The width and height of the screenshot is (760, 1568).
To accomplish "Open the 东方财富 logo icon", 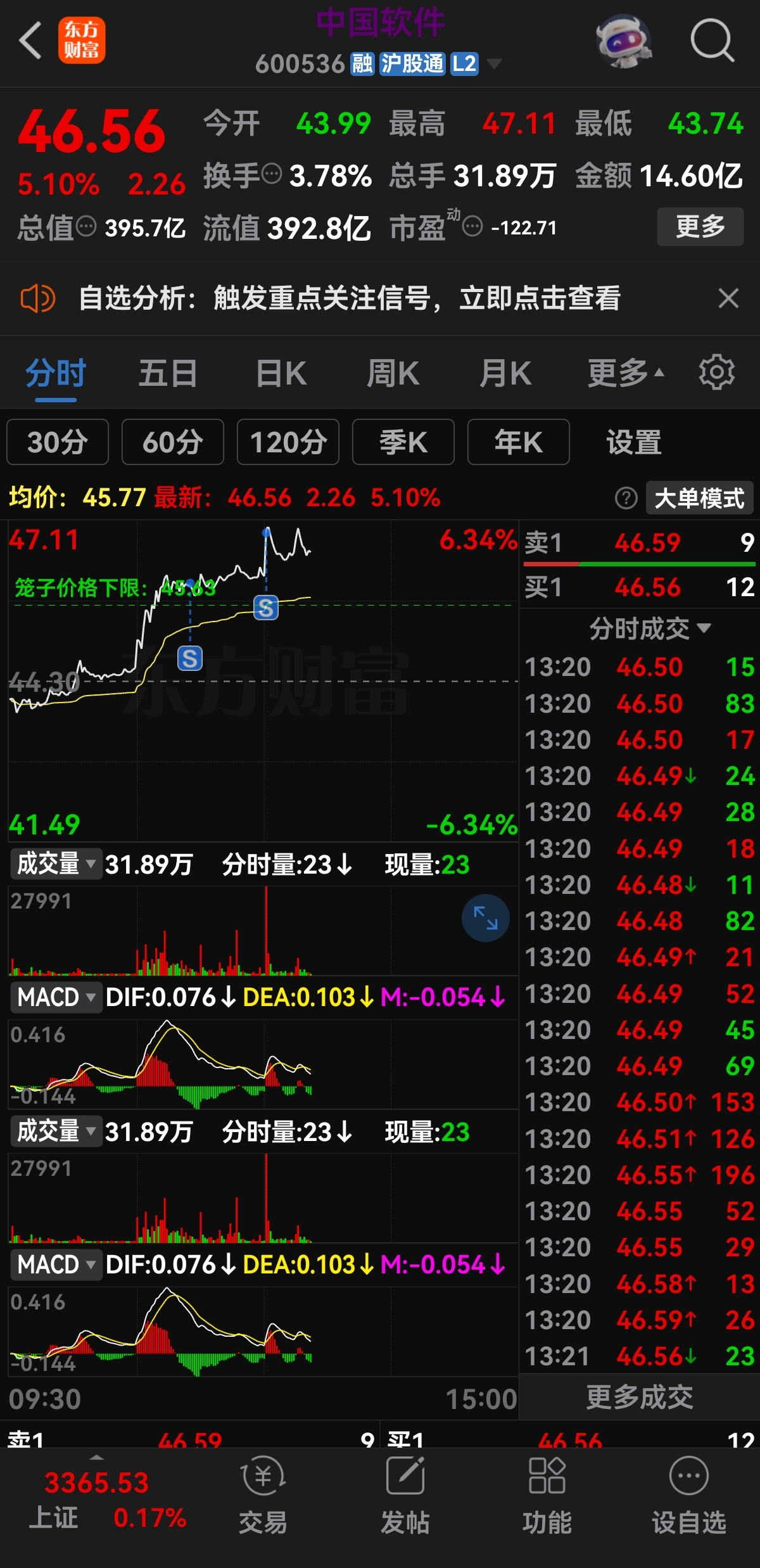I will [x=82, y=40].
